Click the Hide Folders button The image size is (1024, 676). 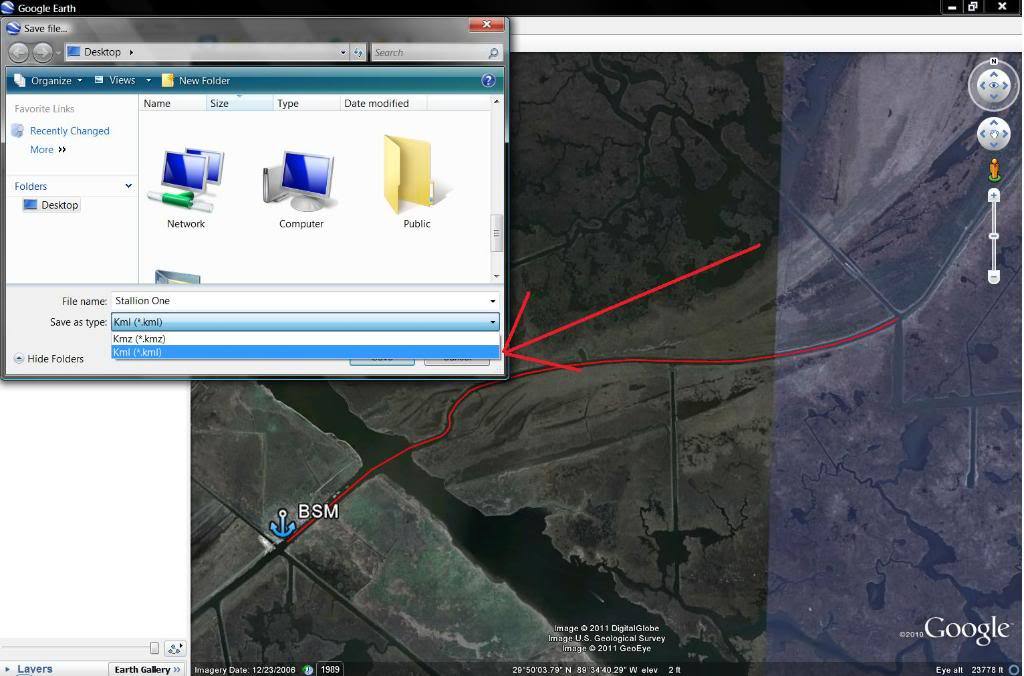click(49, 359)
